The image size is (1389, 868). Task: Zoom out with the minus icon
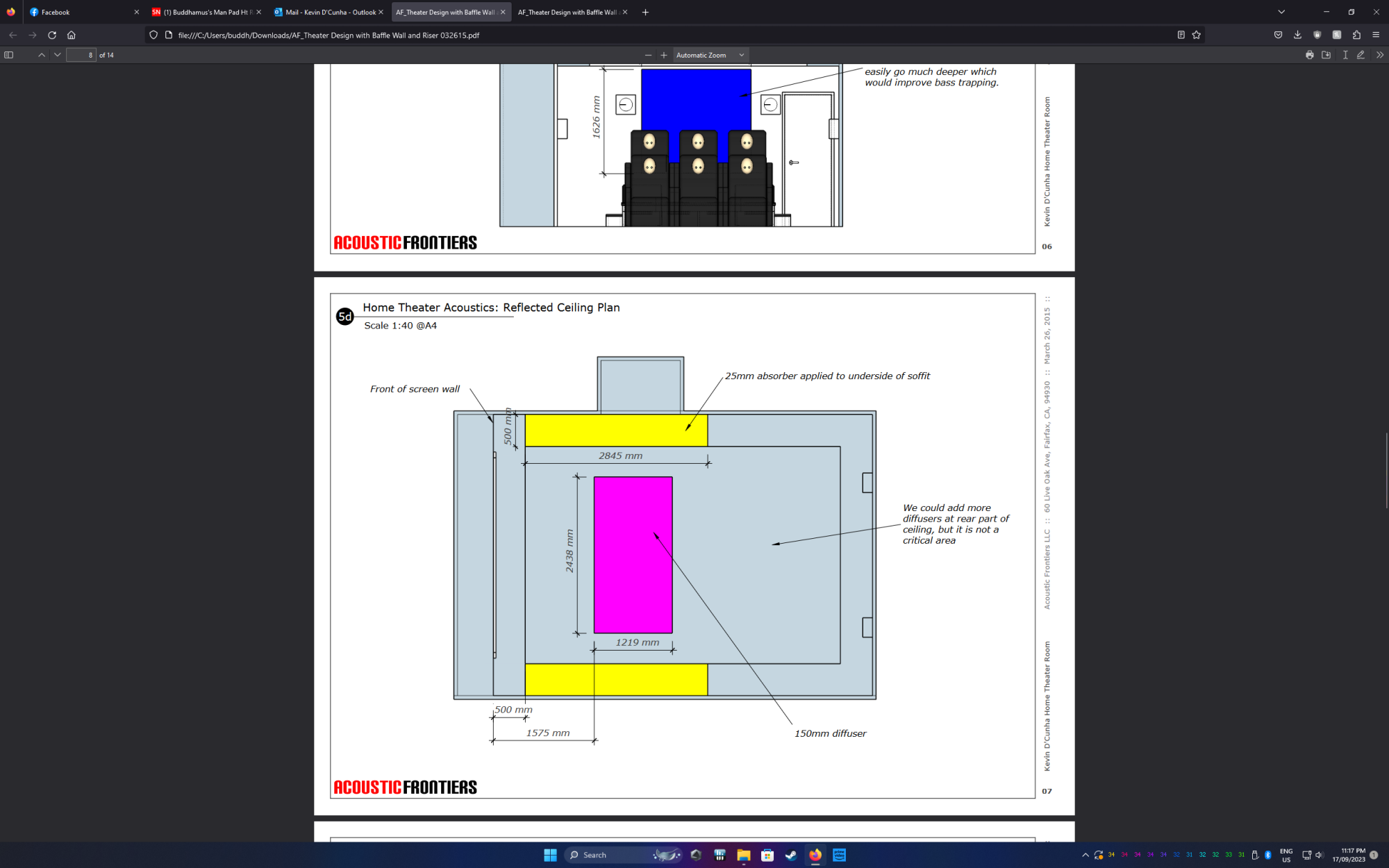click(x=648, y=55)
